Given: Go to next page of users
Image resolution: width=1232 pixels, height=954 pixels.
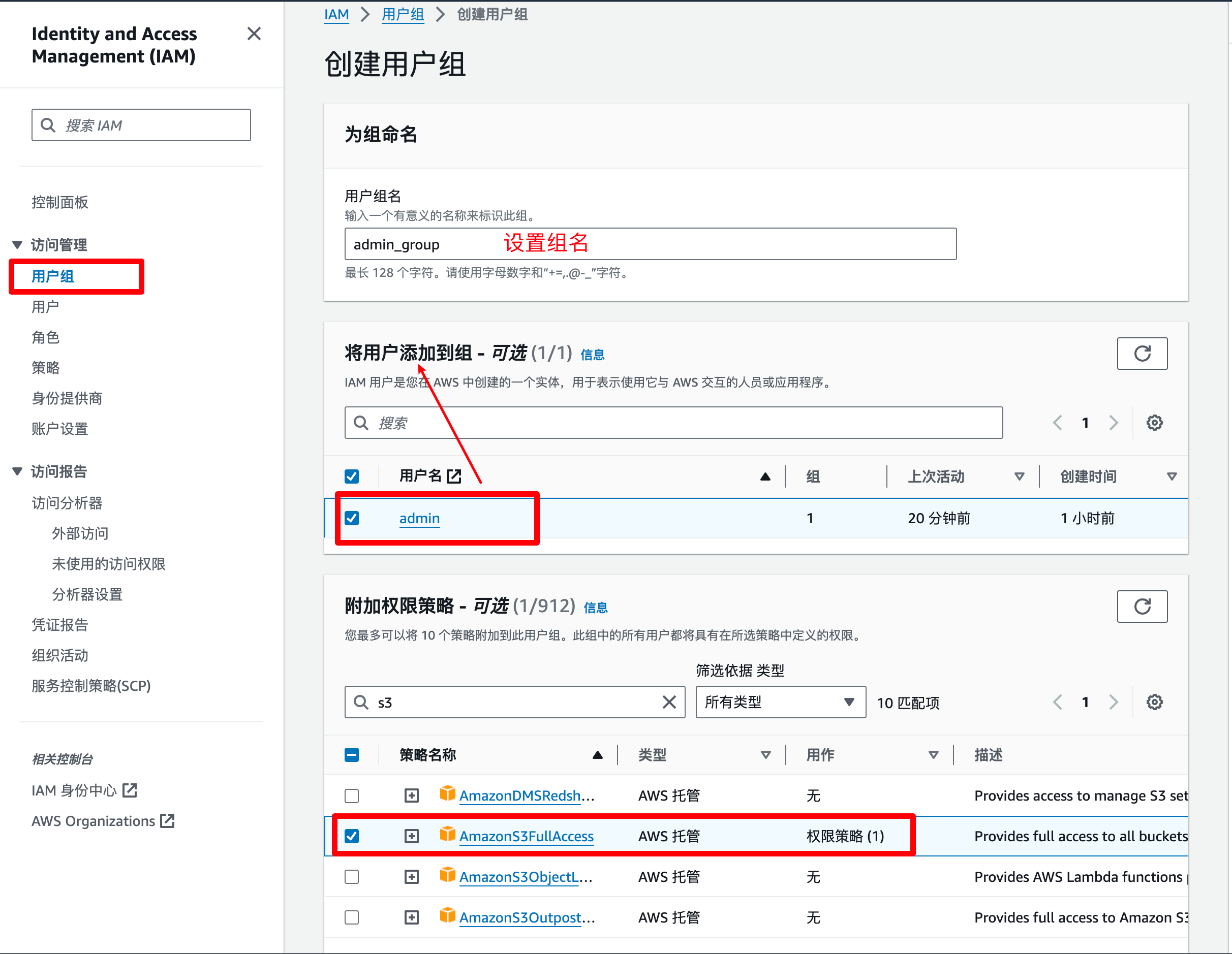Looking at the screenshot, I should [1113, 423].
